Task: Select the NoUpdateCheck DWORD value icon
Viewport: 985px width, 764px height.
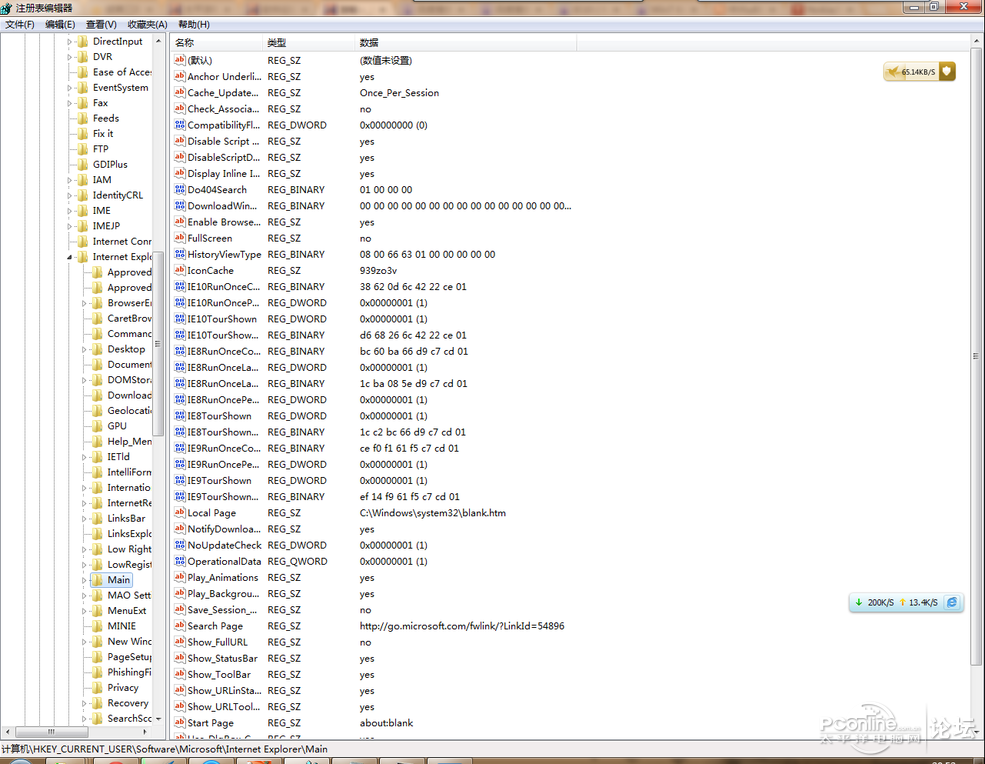Action: click(x=180, y=545)
